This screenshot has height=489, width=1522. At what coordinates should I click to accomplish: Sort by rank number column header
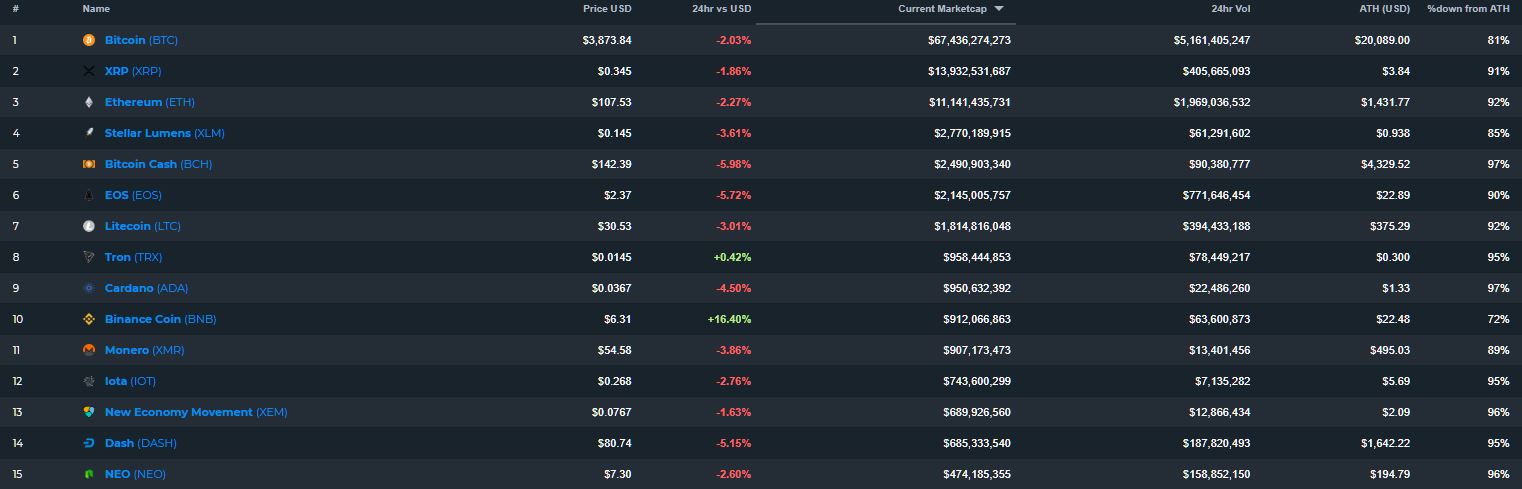pos(16,9)
